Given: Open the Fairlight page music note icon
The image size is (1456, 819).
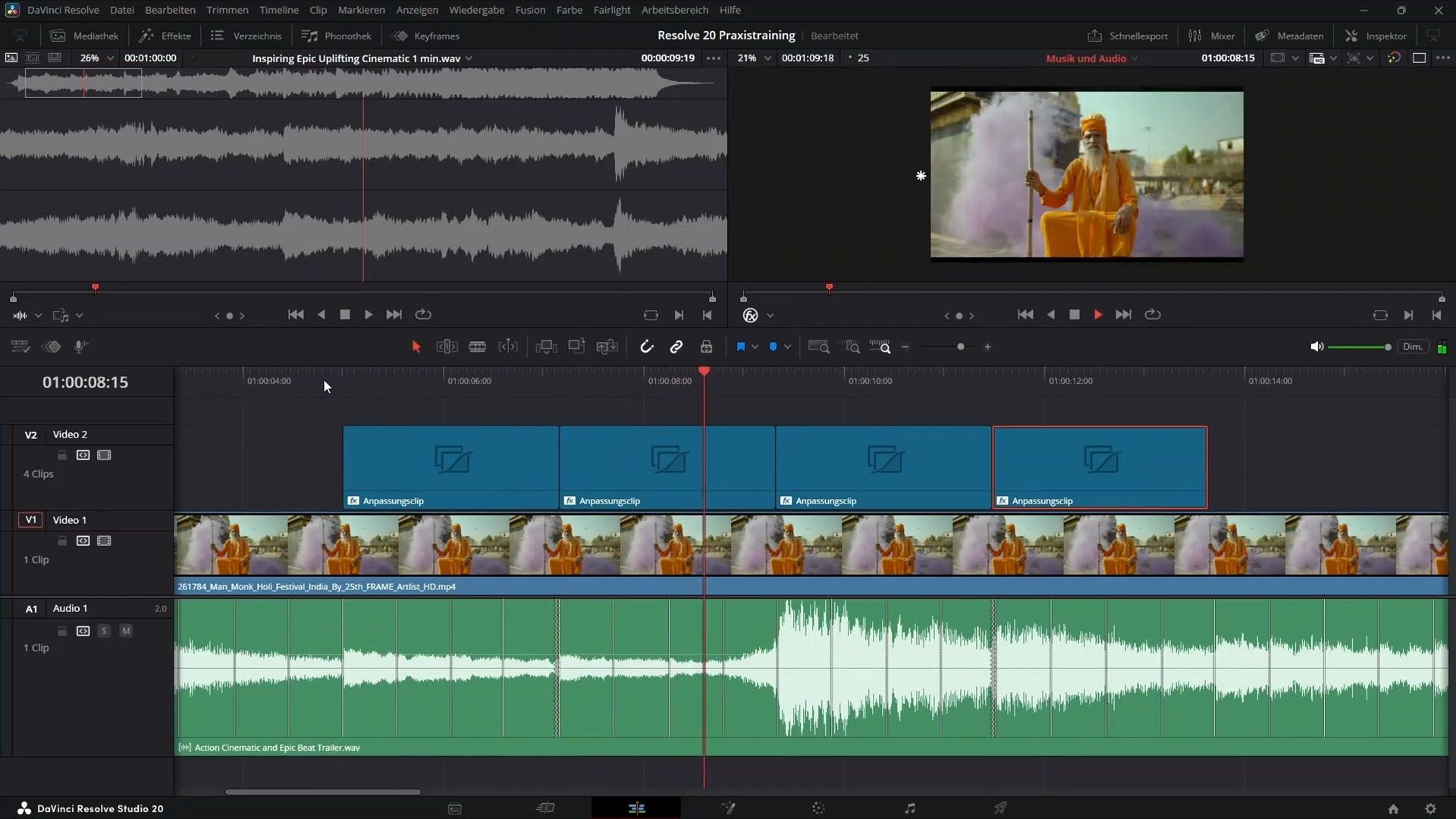Looking at the screenshot, I should pos(909,808).
